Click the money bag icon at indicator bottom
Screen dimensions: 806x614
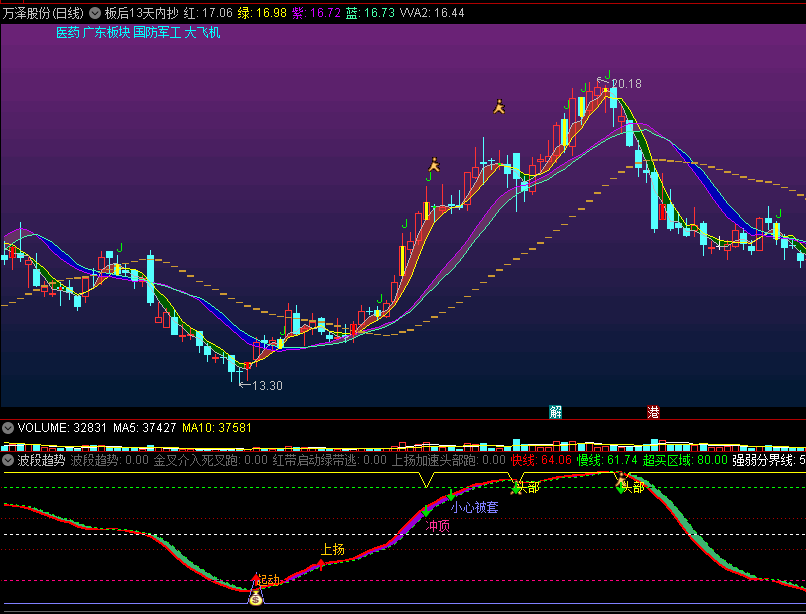point(255,599)
